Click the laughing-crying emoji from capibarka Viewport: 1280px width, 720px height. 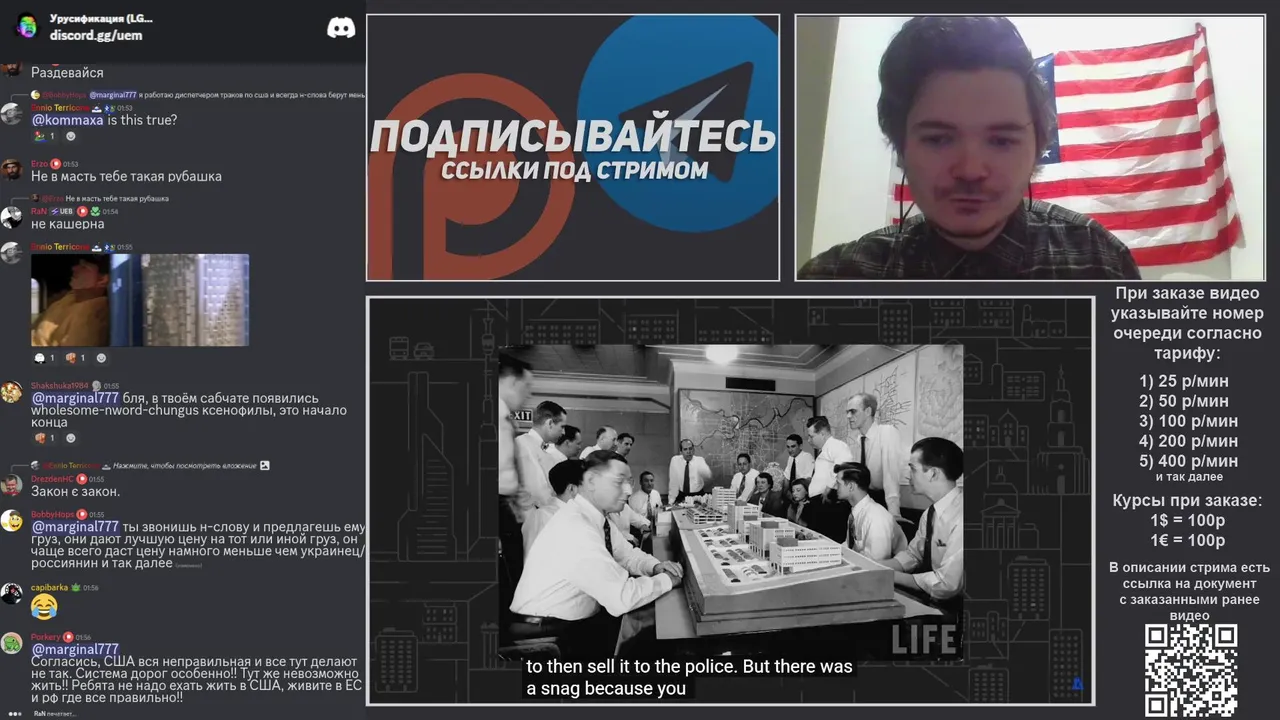44,608
